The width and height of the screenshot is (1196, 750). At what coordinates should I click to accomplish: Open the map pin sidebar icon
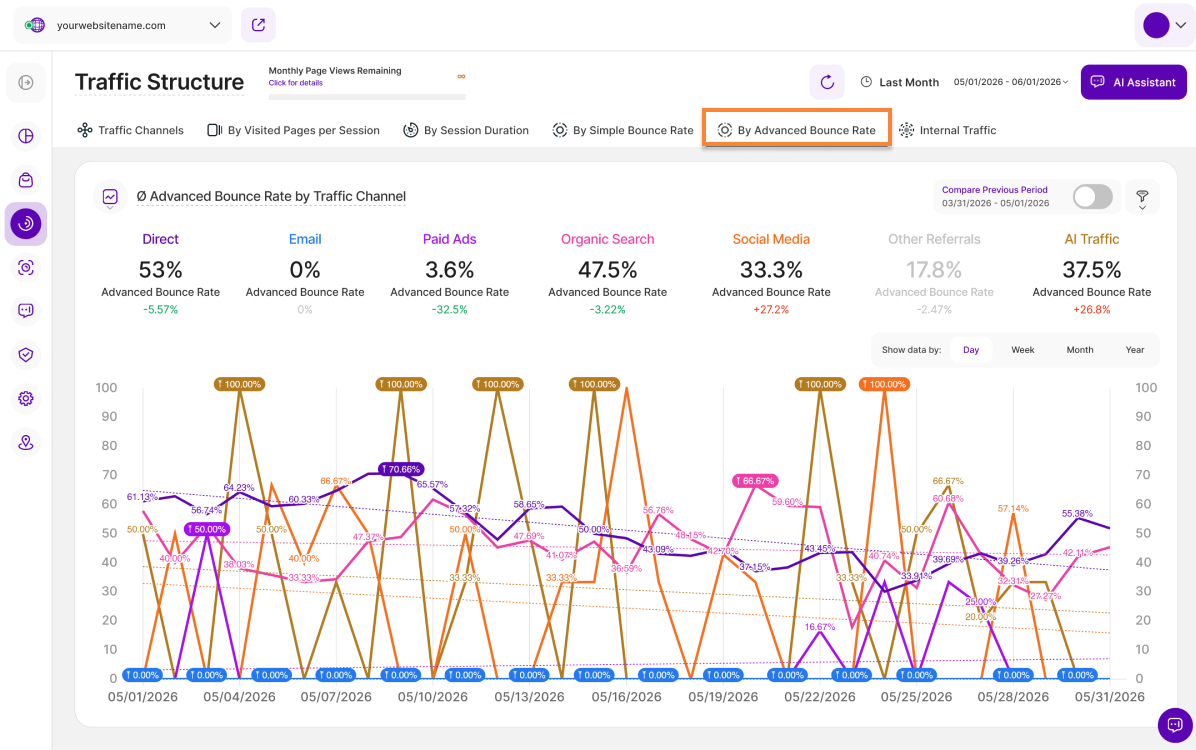pyautogui.click(x=26, y=443)
